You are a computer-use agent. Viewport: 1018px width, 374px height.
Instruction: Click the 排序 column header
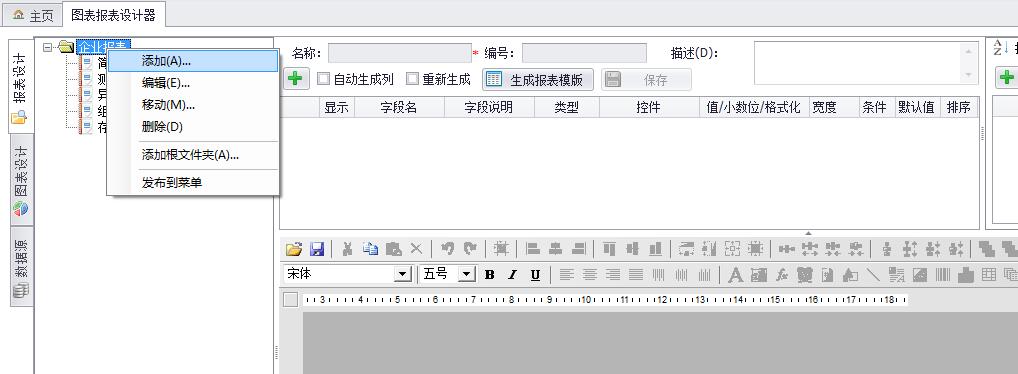pyautogui.click(x=958, y=108)
